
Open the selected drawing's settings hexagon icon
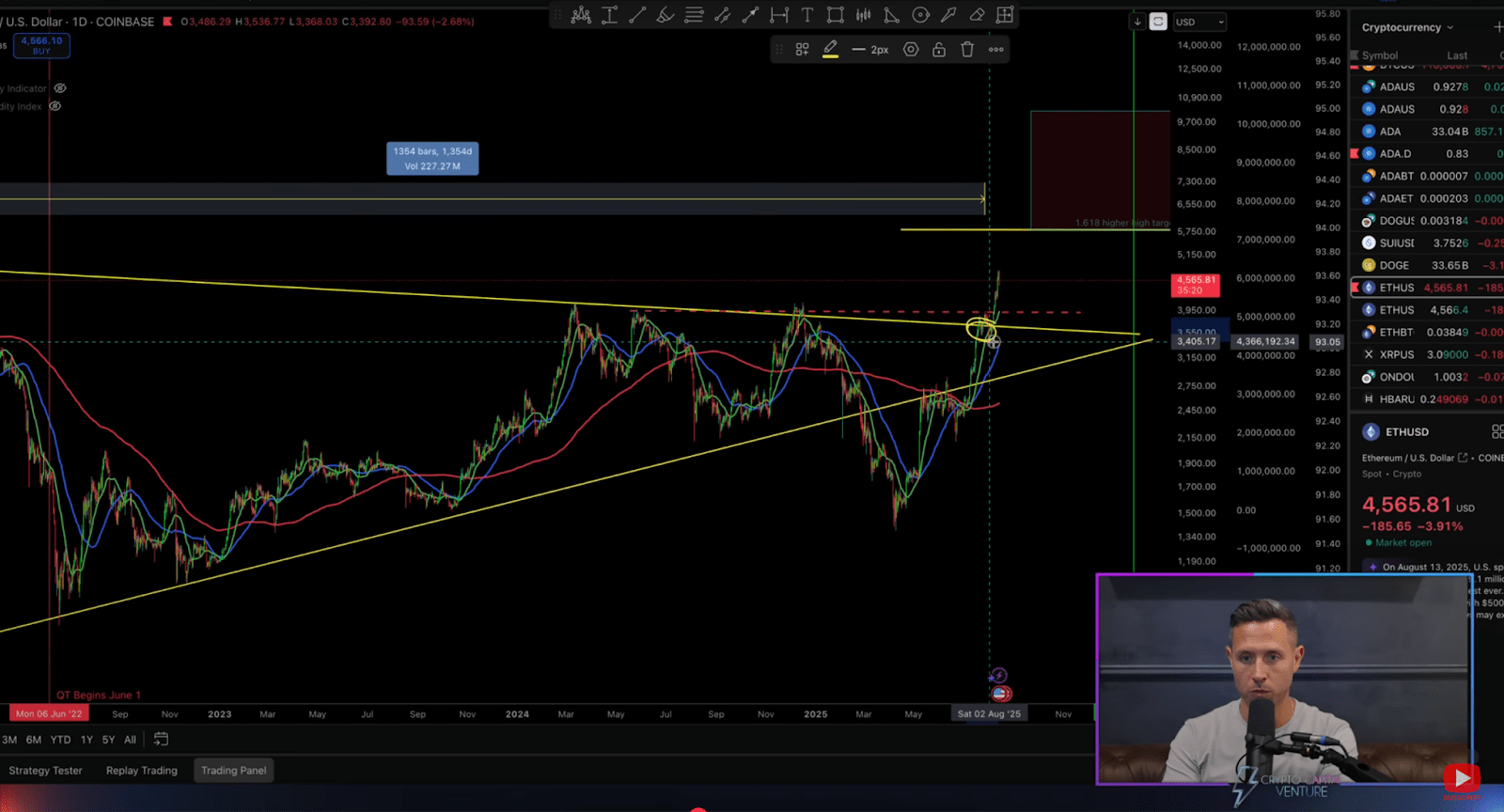(911, 50)
